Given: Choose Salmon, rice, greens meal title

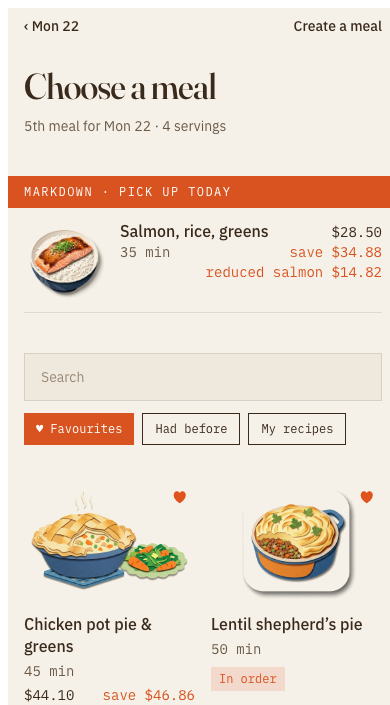Looking at the screenshot, I should [194, 232].
